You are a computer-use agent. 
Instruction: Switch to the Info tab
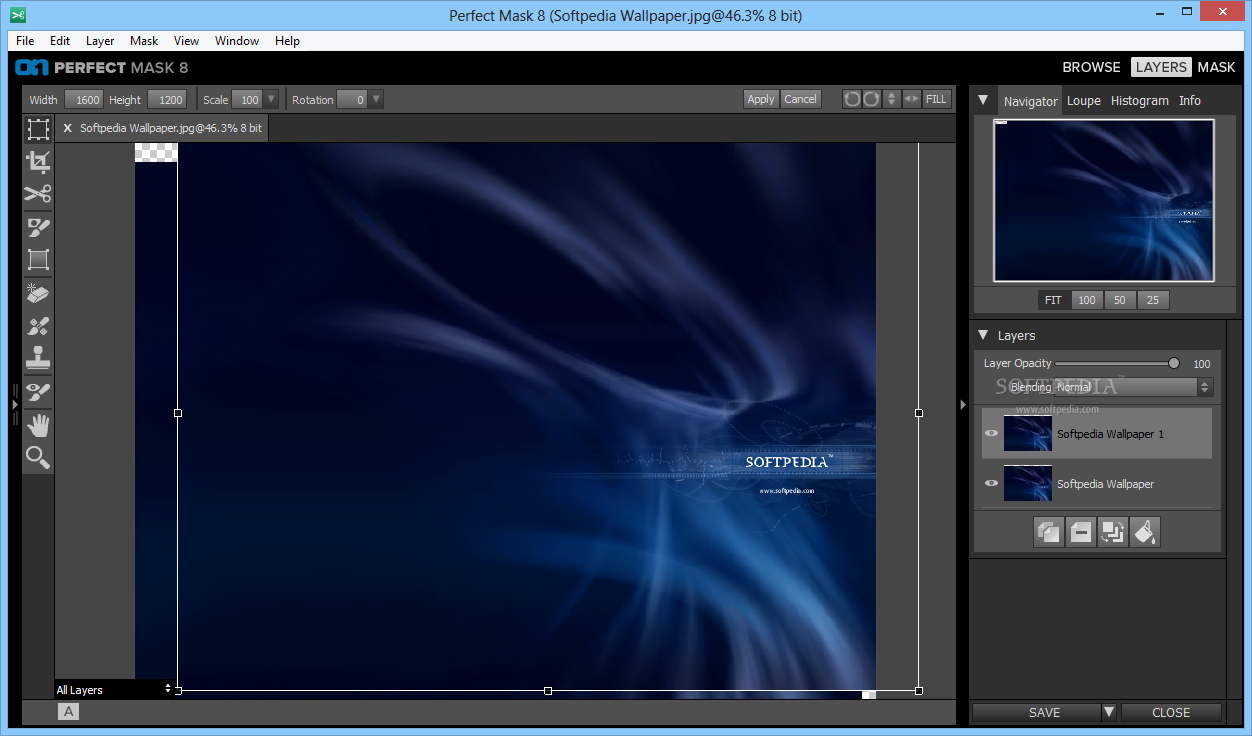(1189, 100)
